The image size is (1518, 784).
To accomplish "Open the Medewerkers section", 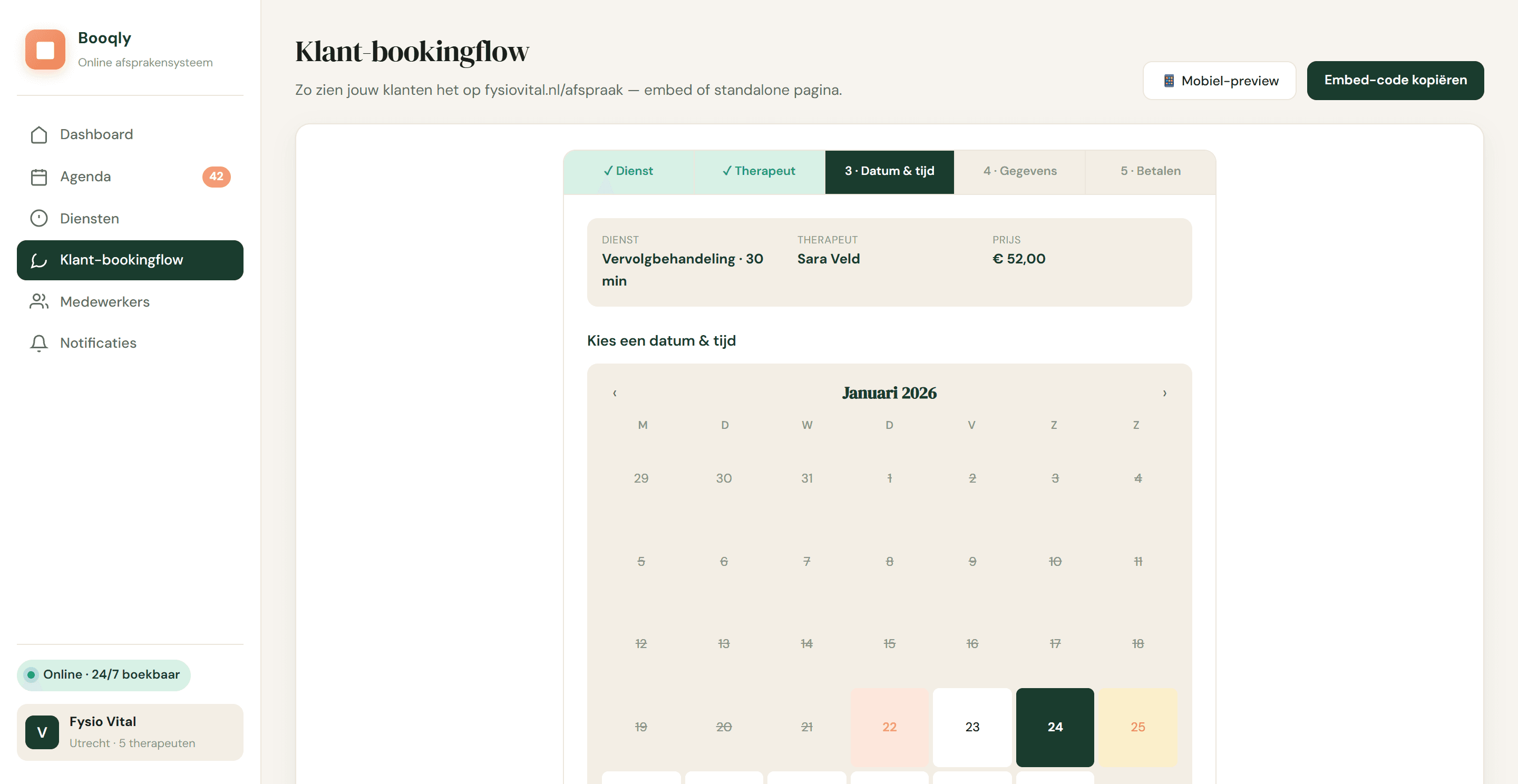I will tap(130, 301).
